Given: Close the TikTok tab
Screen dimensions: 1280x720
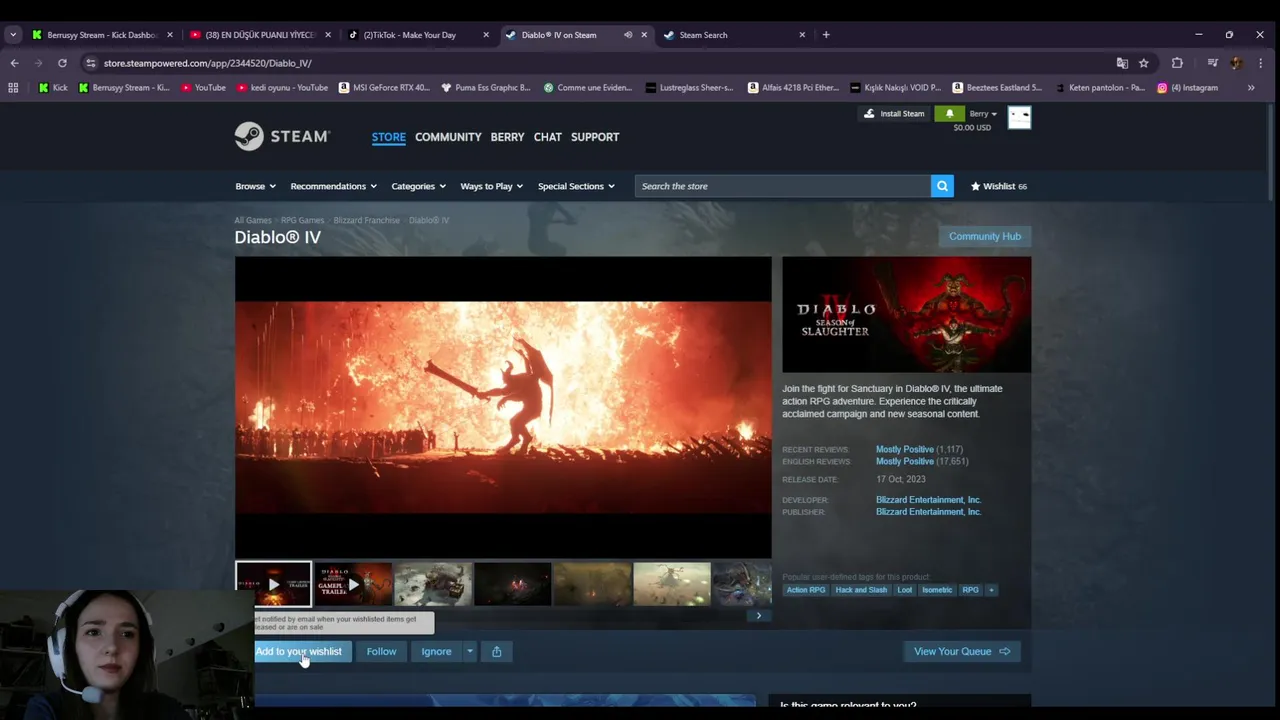Looking at the screenshot, I should [486, 35].
